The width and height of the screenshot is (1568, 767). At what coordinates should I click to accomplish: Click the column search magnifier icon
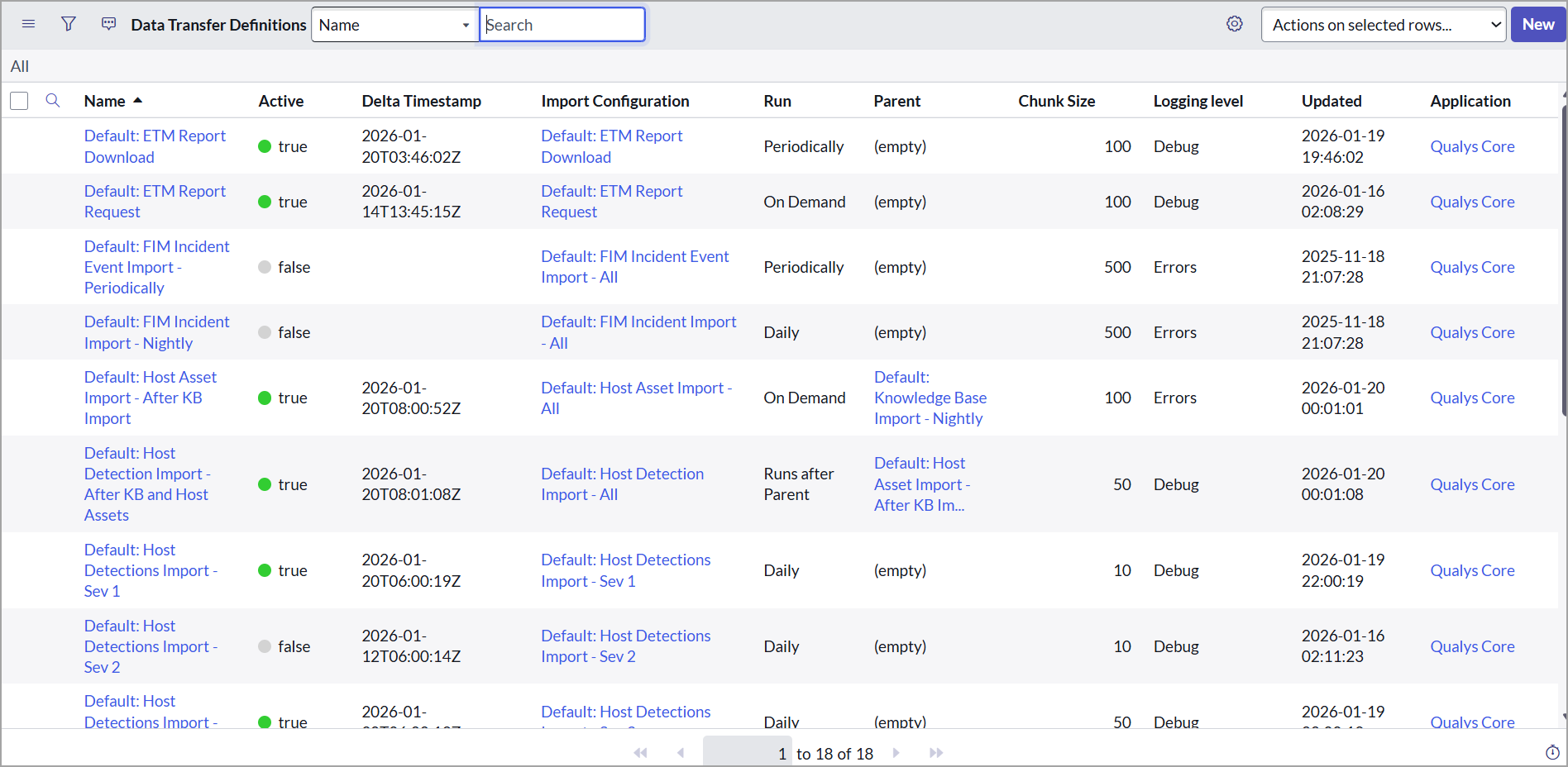[53, 101]
